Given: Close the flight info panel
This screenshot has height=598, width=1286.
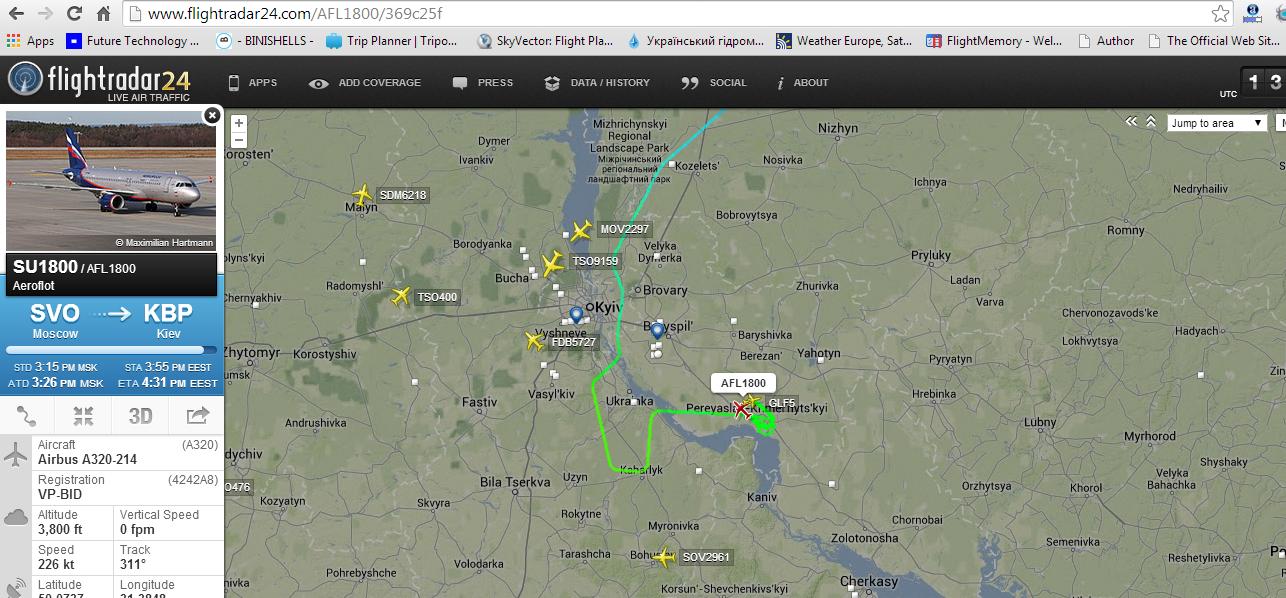Looking at the screenshot, I should coord(212,115).
